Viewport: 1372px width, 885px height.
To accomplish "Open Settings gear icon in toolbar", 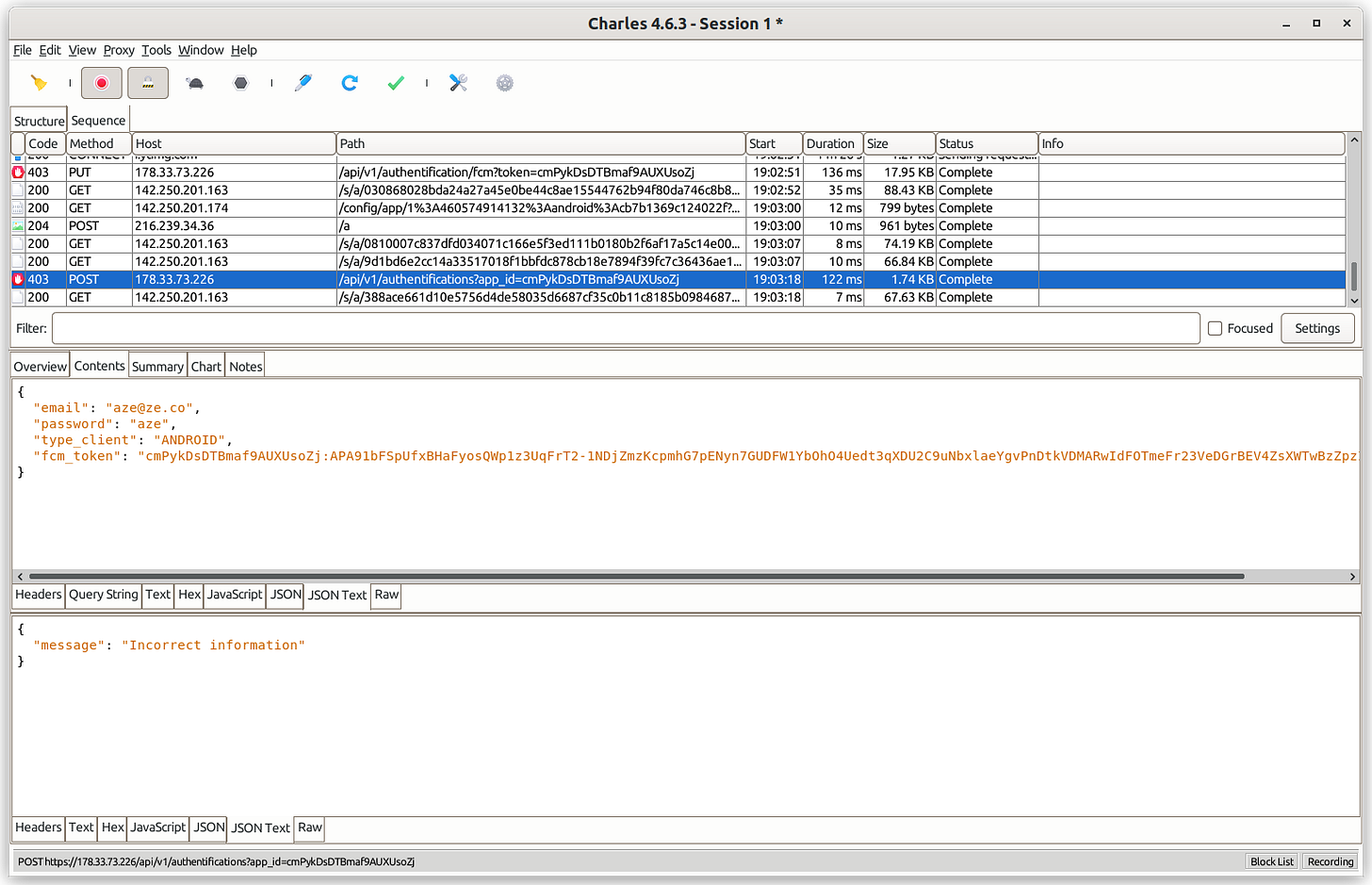I will click(505, 83).
